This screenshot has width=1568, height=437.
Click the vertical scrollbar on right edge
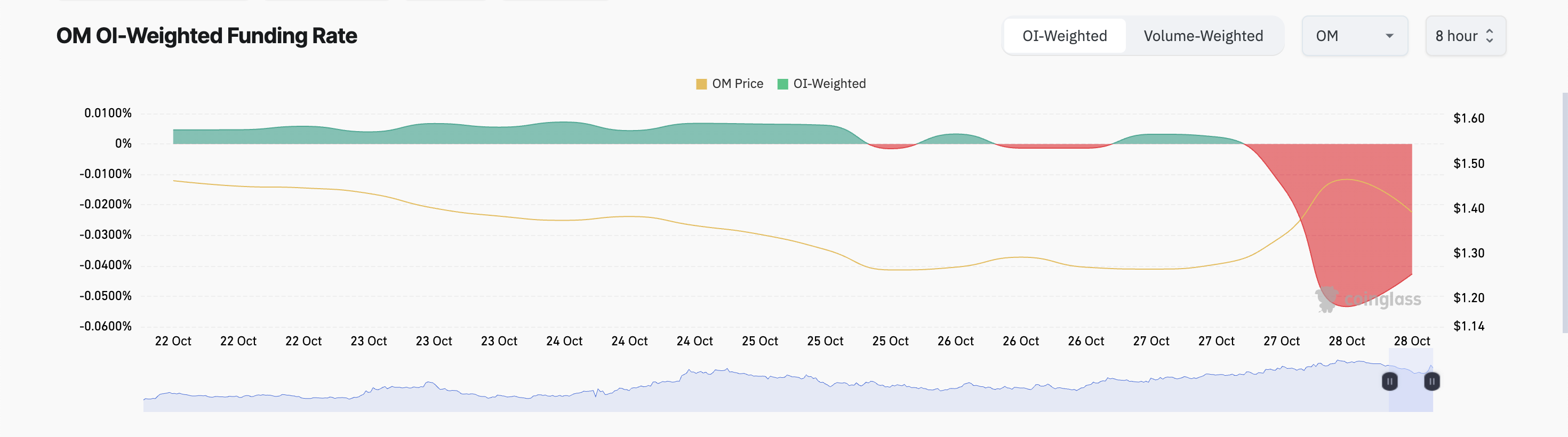coord(1565,213)
